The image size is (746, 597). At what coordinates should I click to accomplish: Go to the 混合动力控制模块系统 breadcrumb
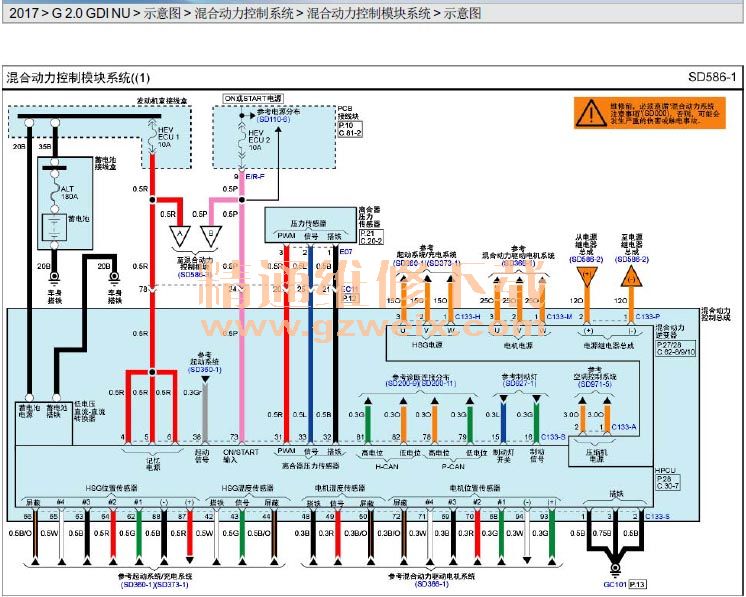coord(368,13)
